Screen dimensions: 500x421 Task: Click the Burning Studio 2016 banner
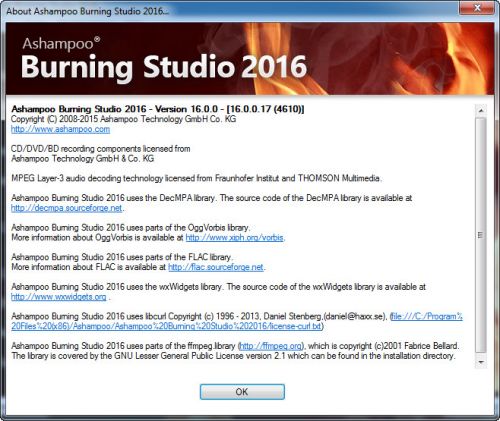coord(250,59)
